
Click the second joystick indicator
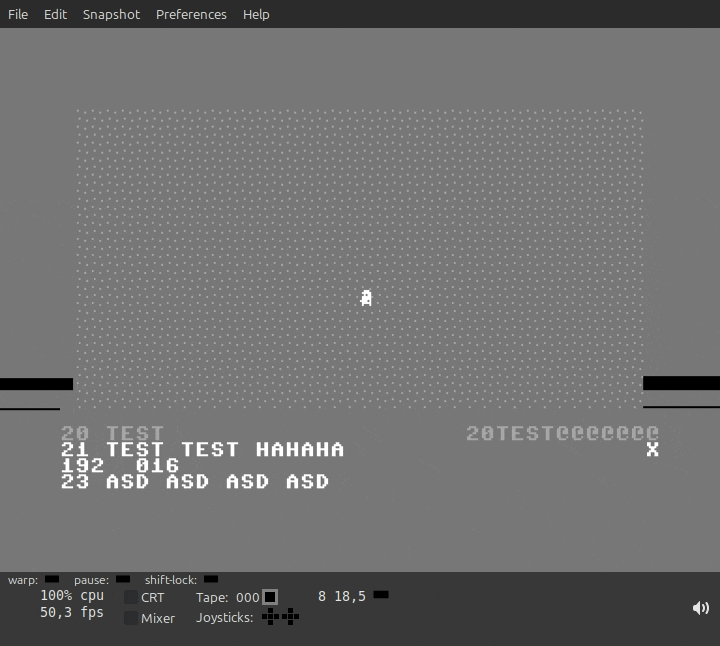point(290,617)
